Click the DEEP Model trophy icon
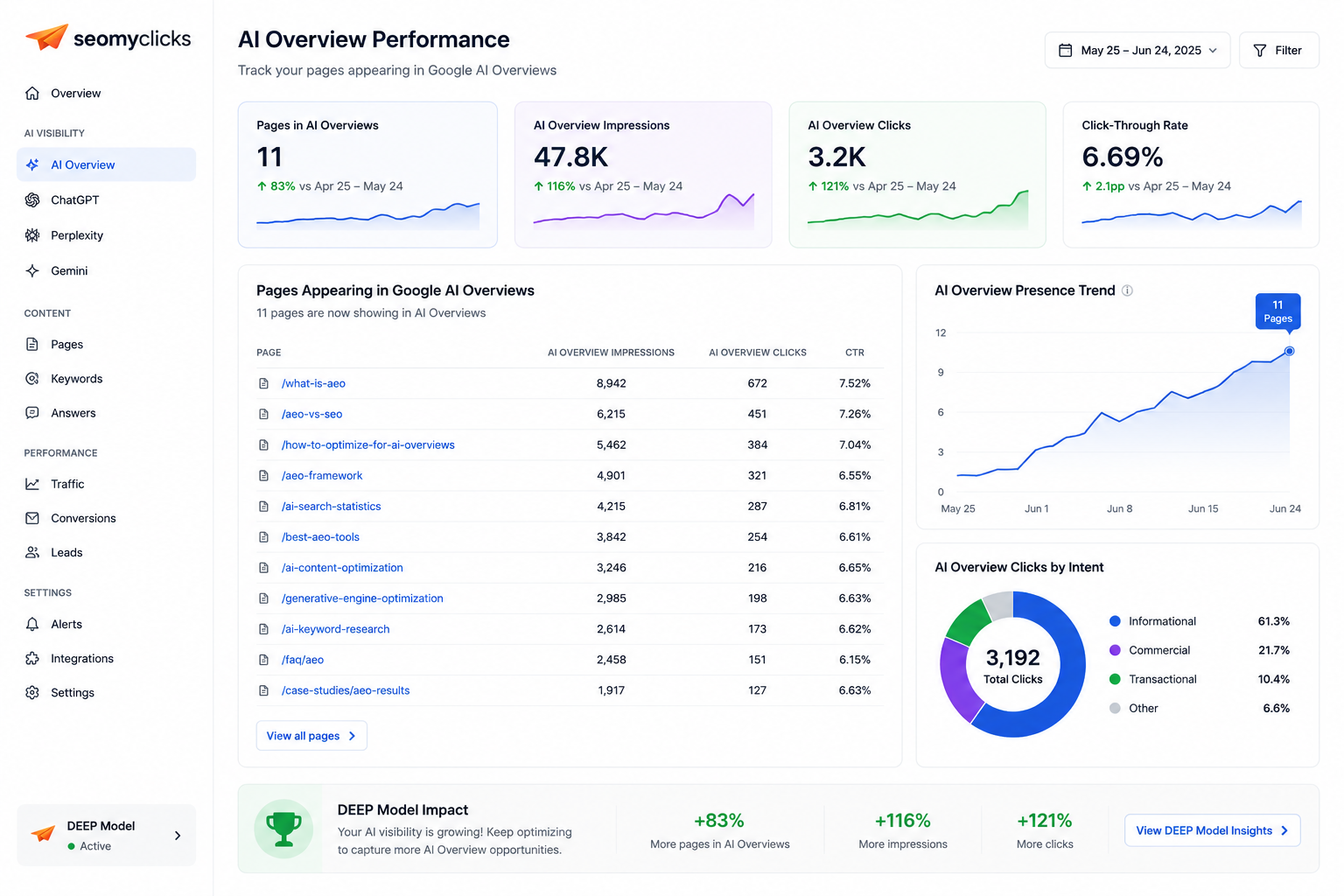The width and height of the screenshot is (1344, 896). click(x=283, y=829)
